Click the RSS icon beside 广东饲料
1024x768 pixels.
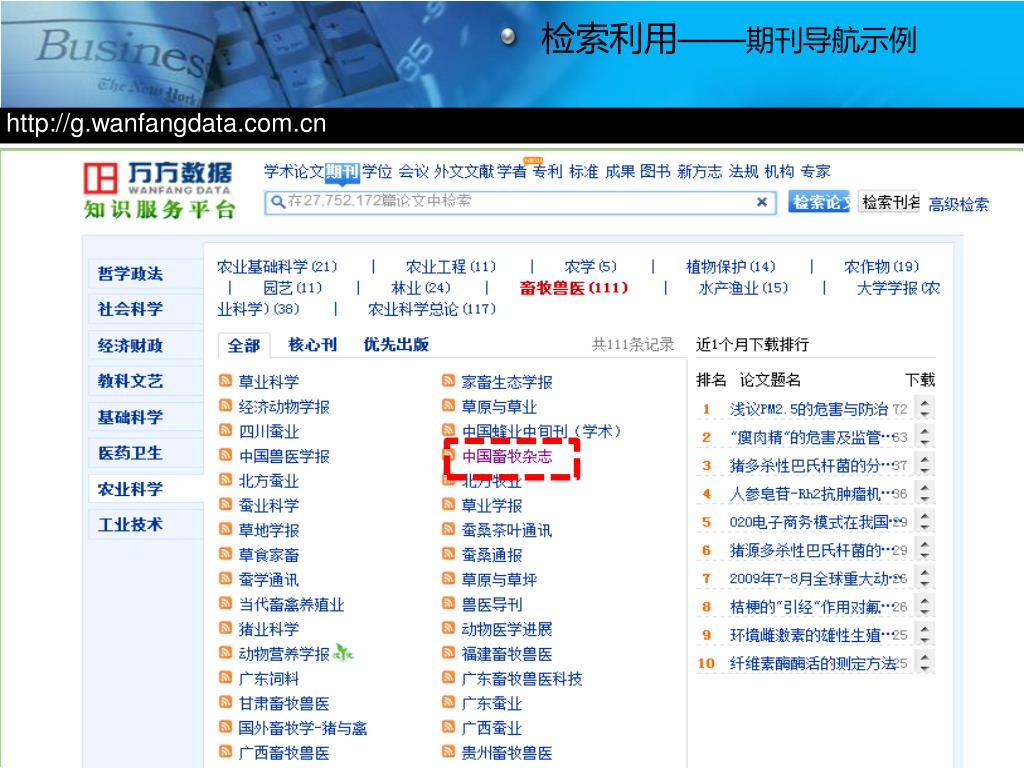[x=225, y=677]
